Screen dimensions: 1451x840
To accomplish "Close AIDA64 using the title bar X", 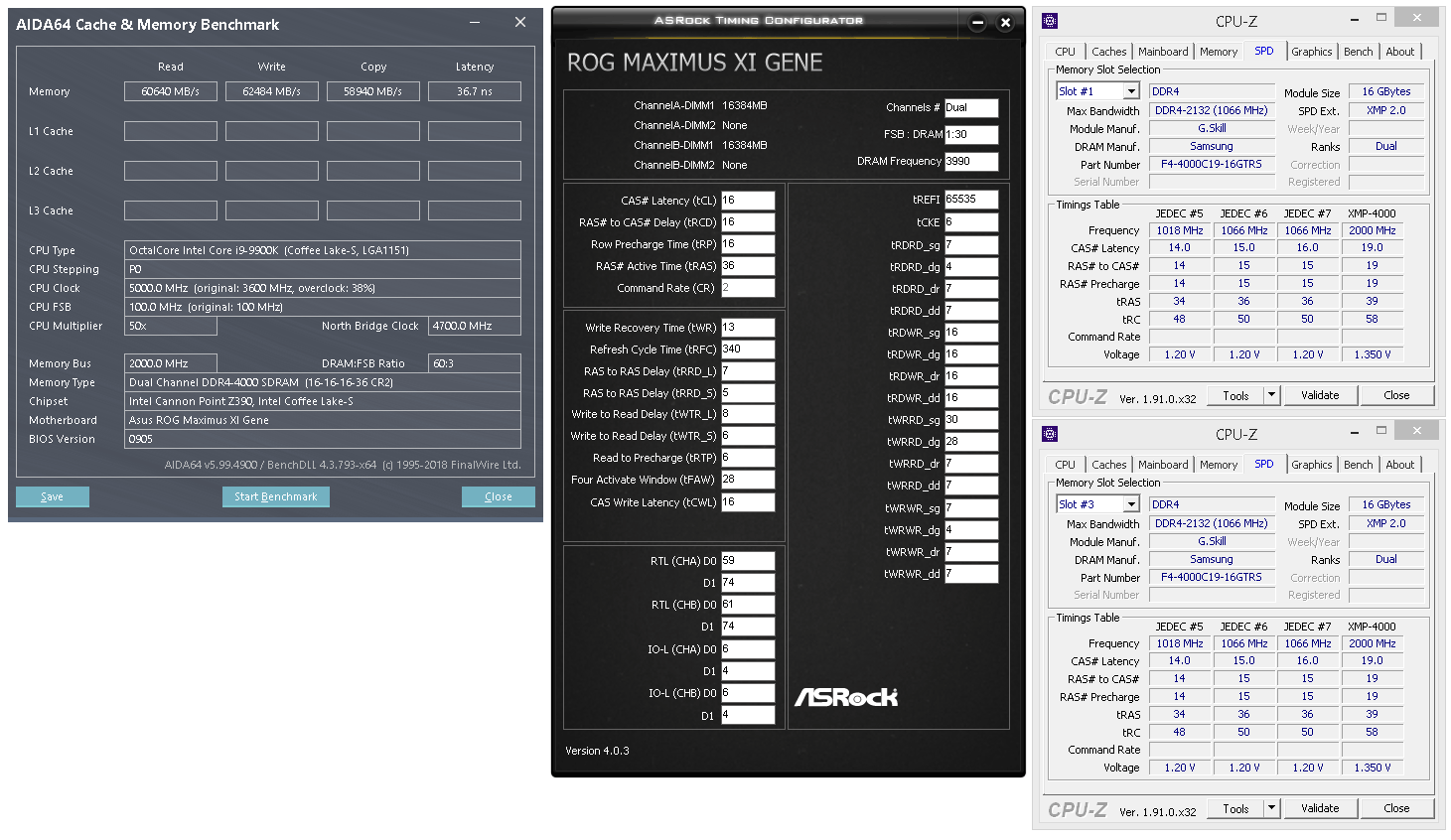I will [x=520, y=23].
